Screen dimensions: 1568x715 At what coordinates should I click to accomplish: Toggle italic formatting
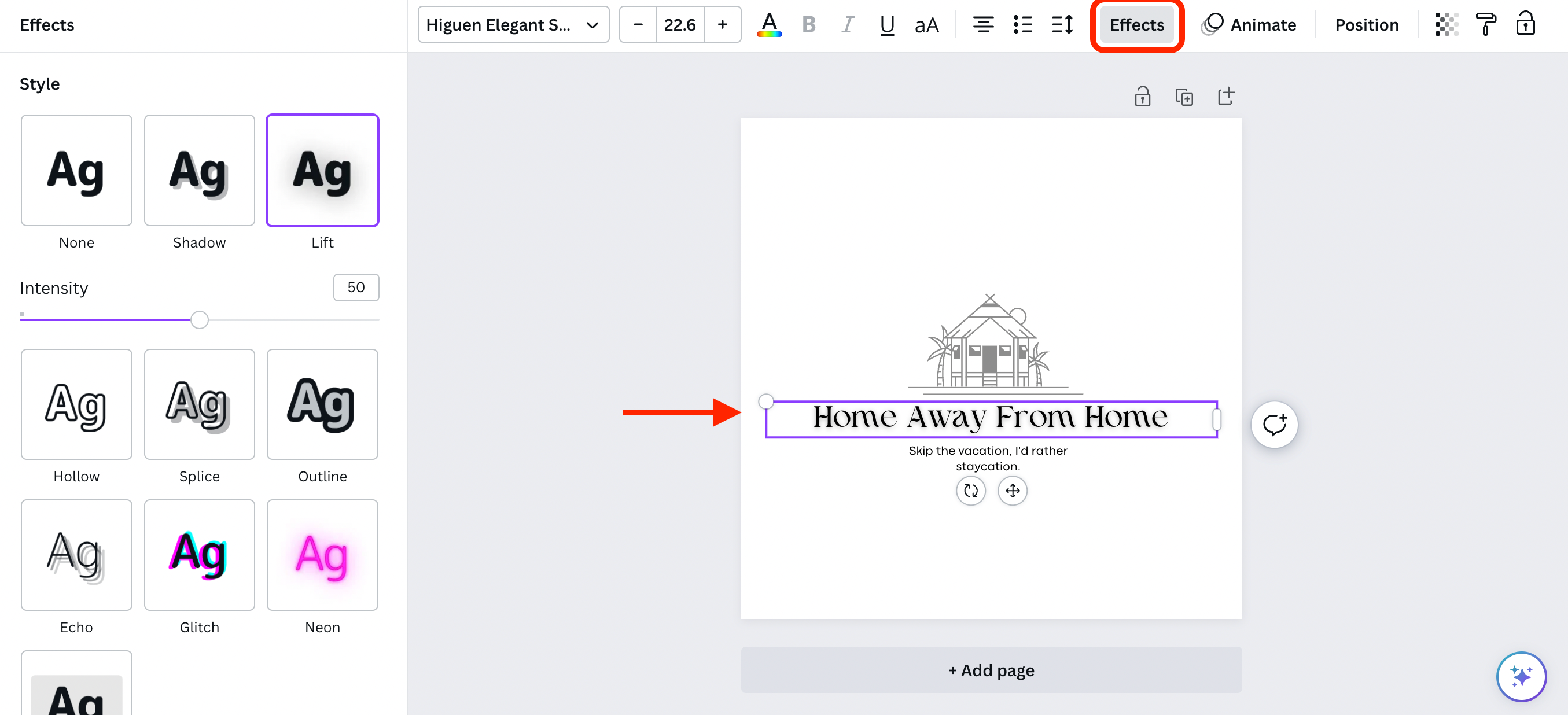(x=847, y=24)
